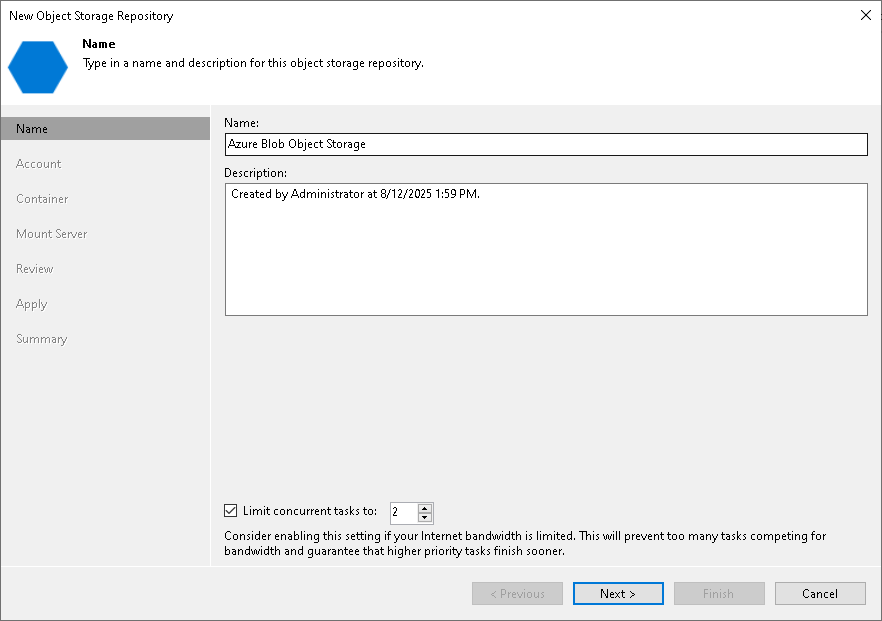882x621 pixels.
Task: Click the Cancel button
Action: pyautogui.click(x=820, y=593)
